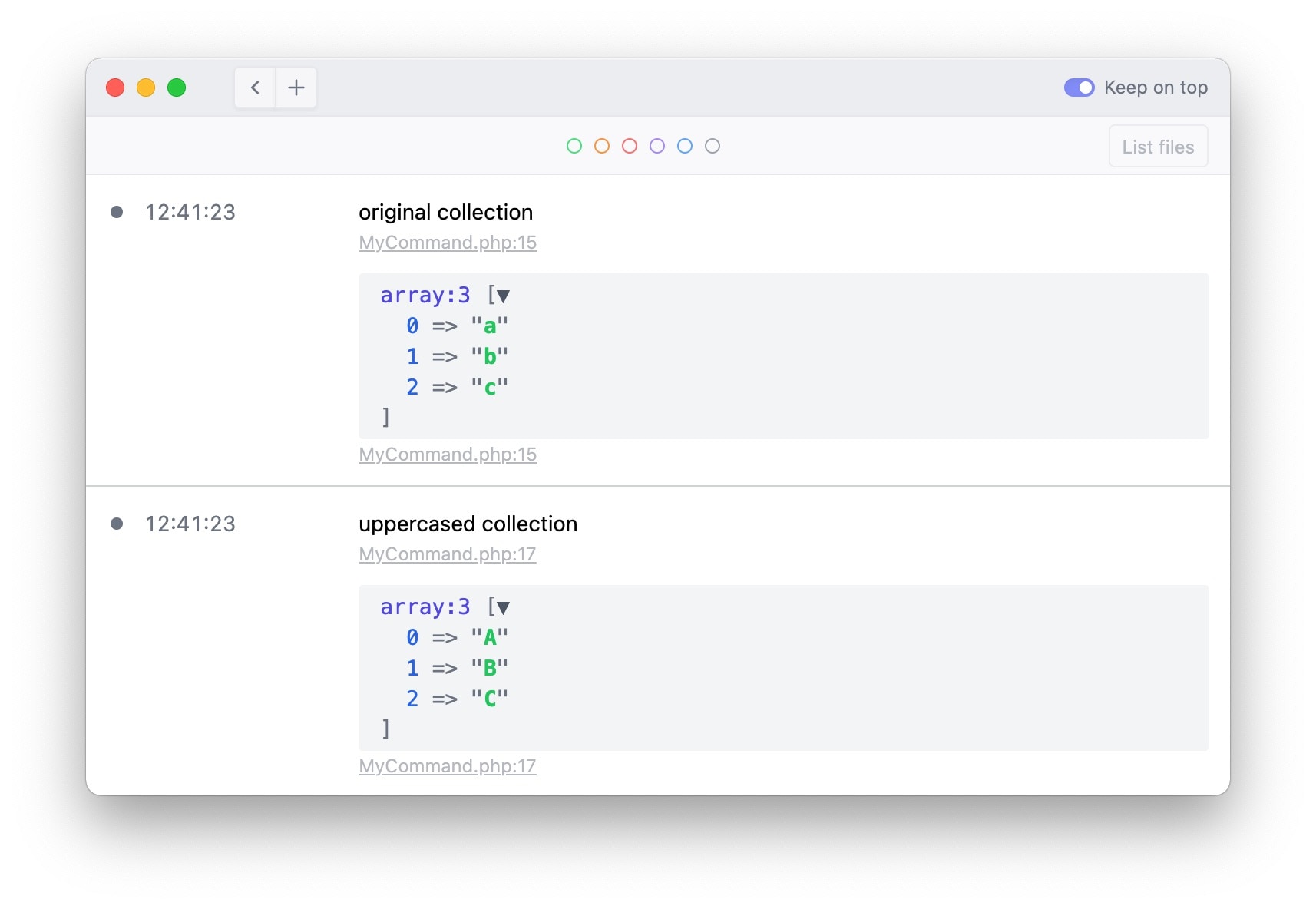Filter by the green color circle
Viewport: 1316px width, 909px height.
coord(574,146)
